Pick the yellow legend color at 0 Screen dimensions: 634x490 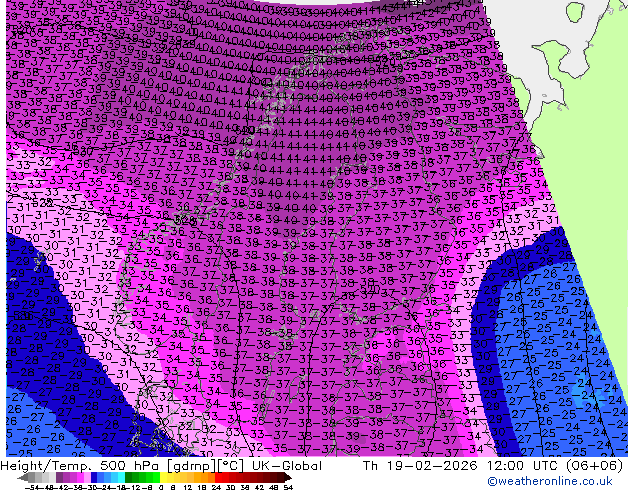tap(163, 478)
